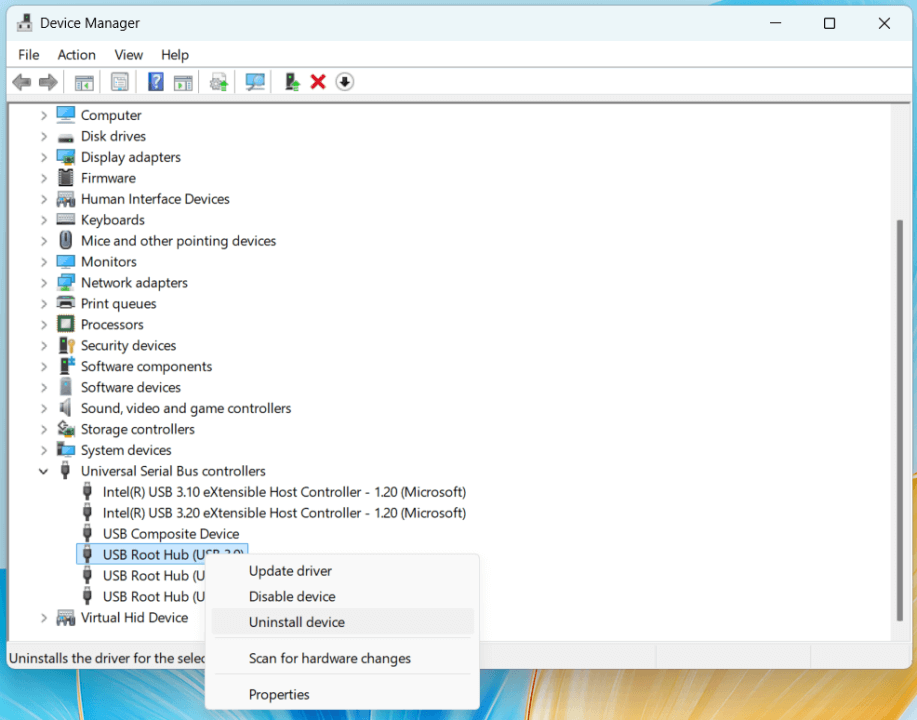This screenshot has height=720, width=917.
Task: Open the Properties toolbar icon
Action: pos(119,81)
